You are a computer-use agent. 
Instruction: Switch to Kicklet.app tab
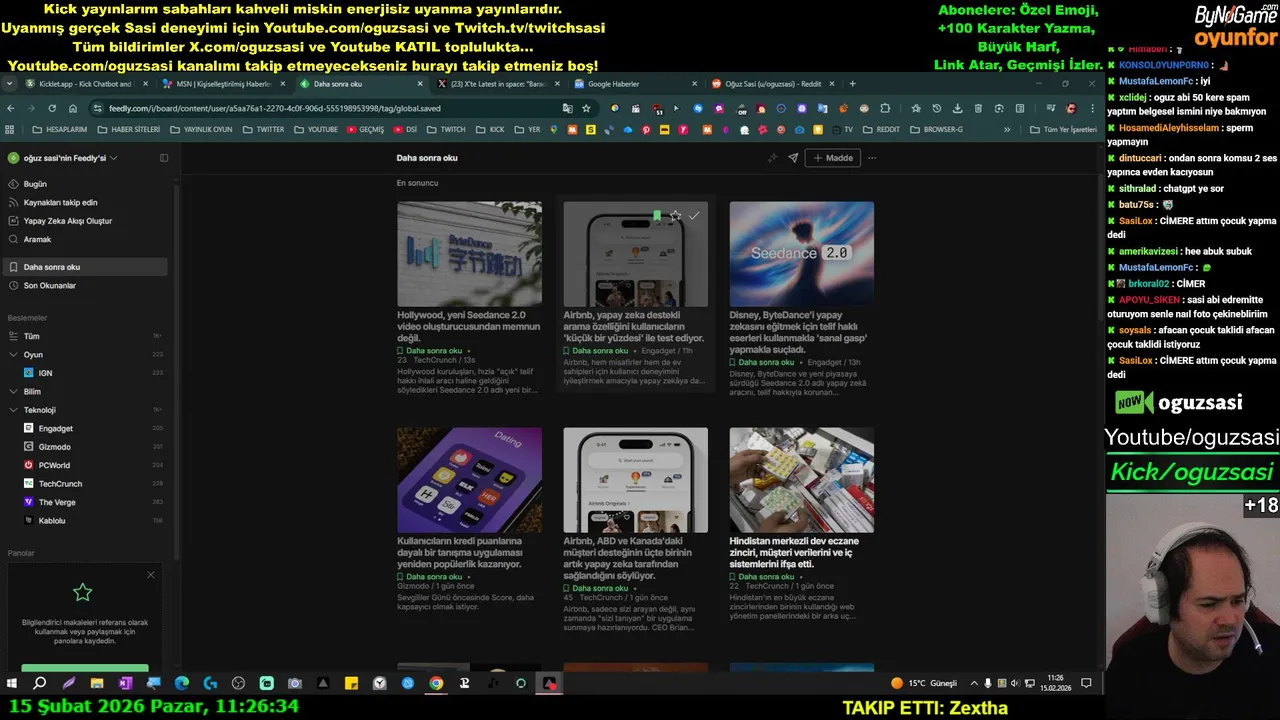[x=85, y=84]
